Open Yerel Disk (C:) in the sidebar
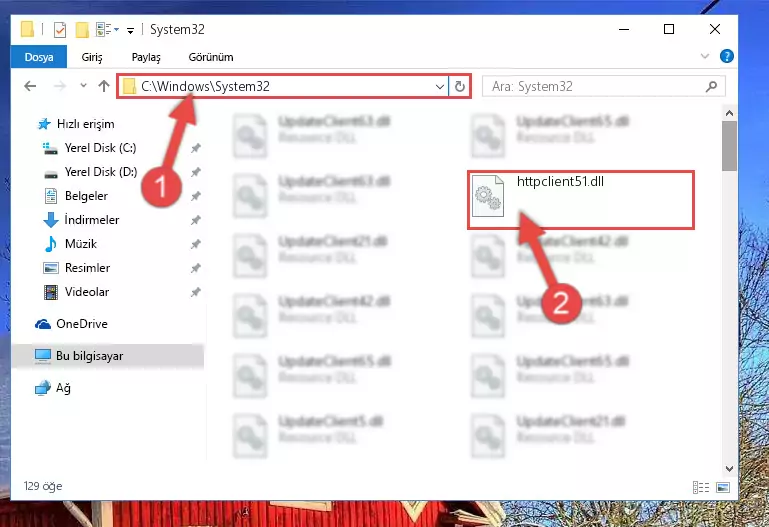769x527 pixels. coord(101,148)
